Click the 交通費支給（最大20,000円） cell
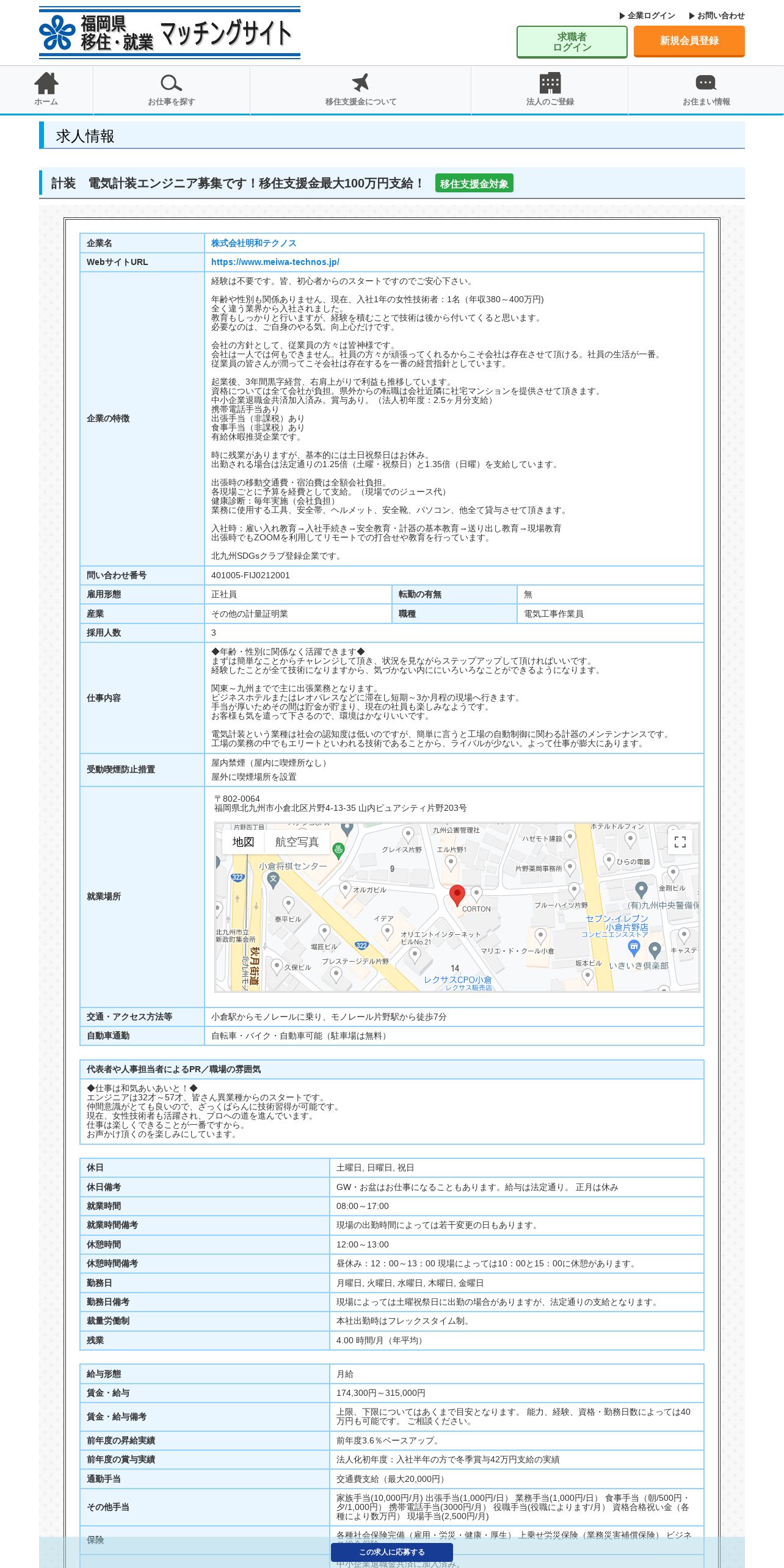This screenshot has width=784, height=1568. [x=516, y=1479]
